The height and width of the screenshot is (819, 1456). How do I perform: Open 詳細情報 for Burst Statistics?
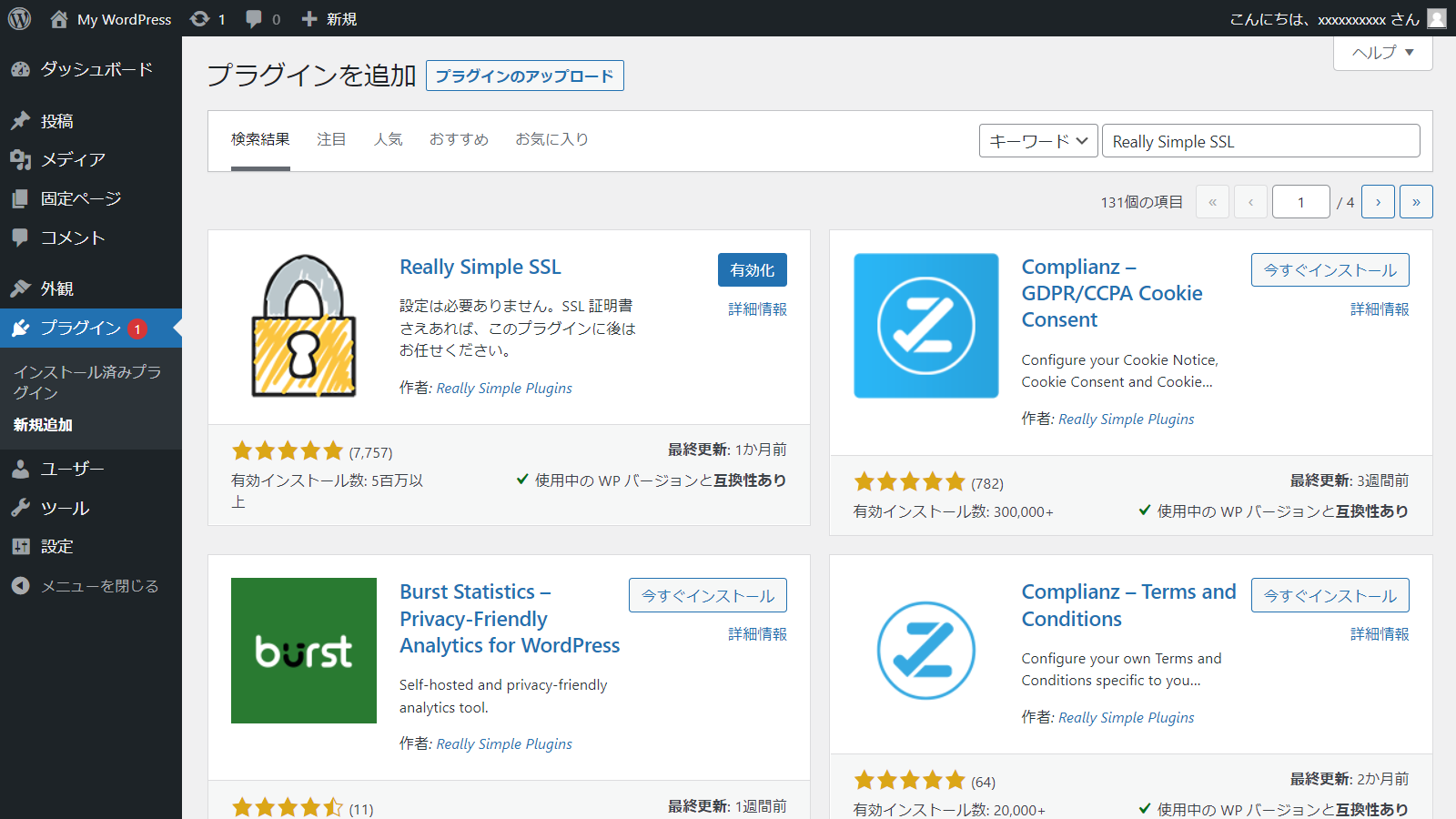[x=757, y=634]
